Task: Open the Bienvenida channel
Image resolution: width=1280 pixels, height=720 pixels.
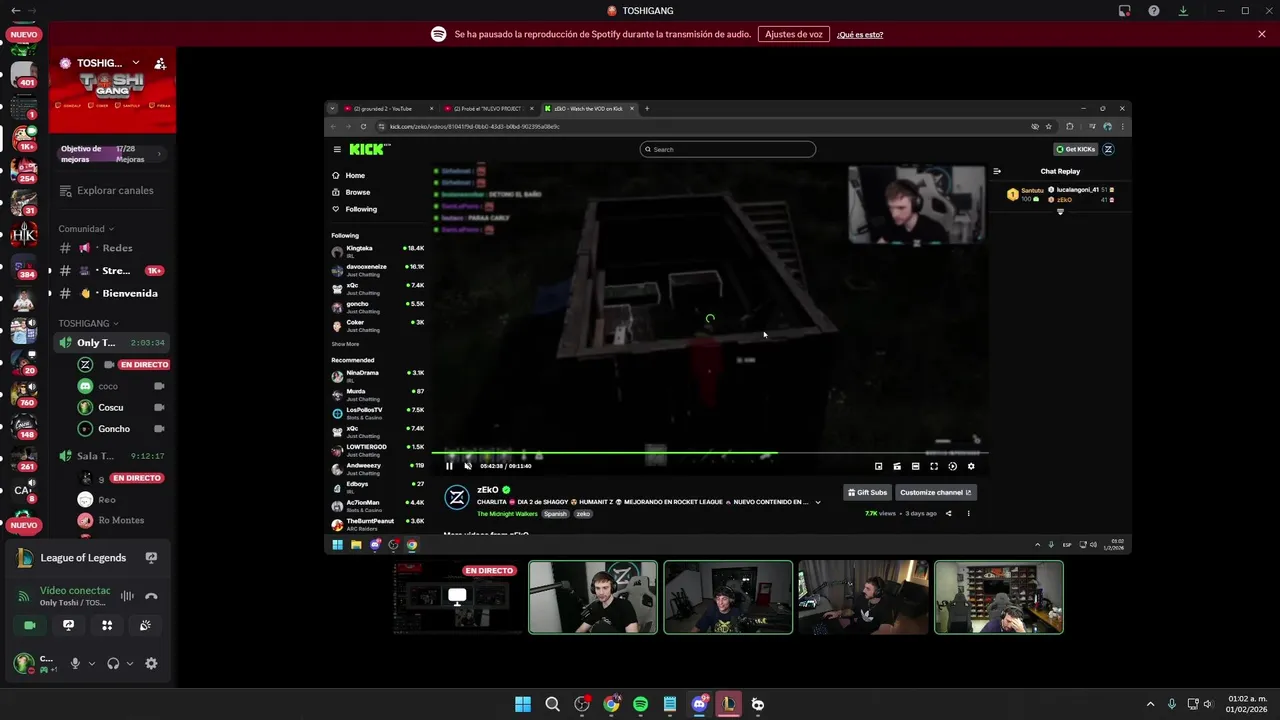Action: click(x=112, y=294)
